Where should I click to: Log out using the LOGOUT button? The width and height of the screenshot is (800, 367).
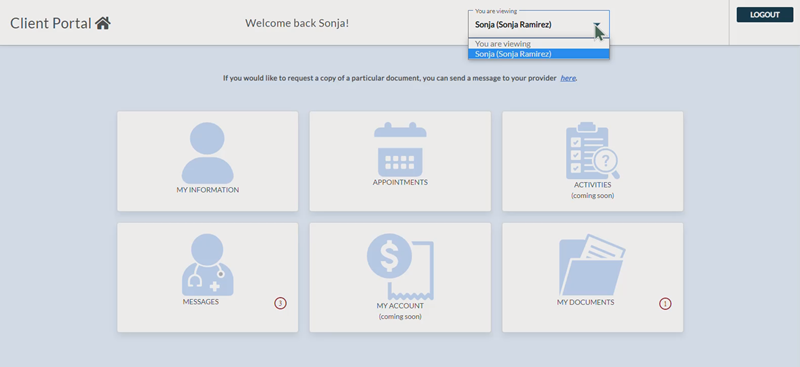(765, 15)
